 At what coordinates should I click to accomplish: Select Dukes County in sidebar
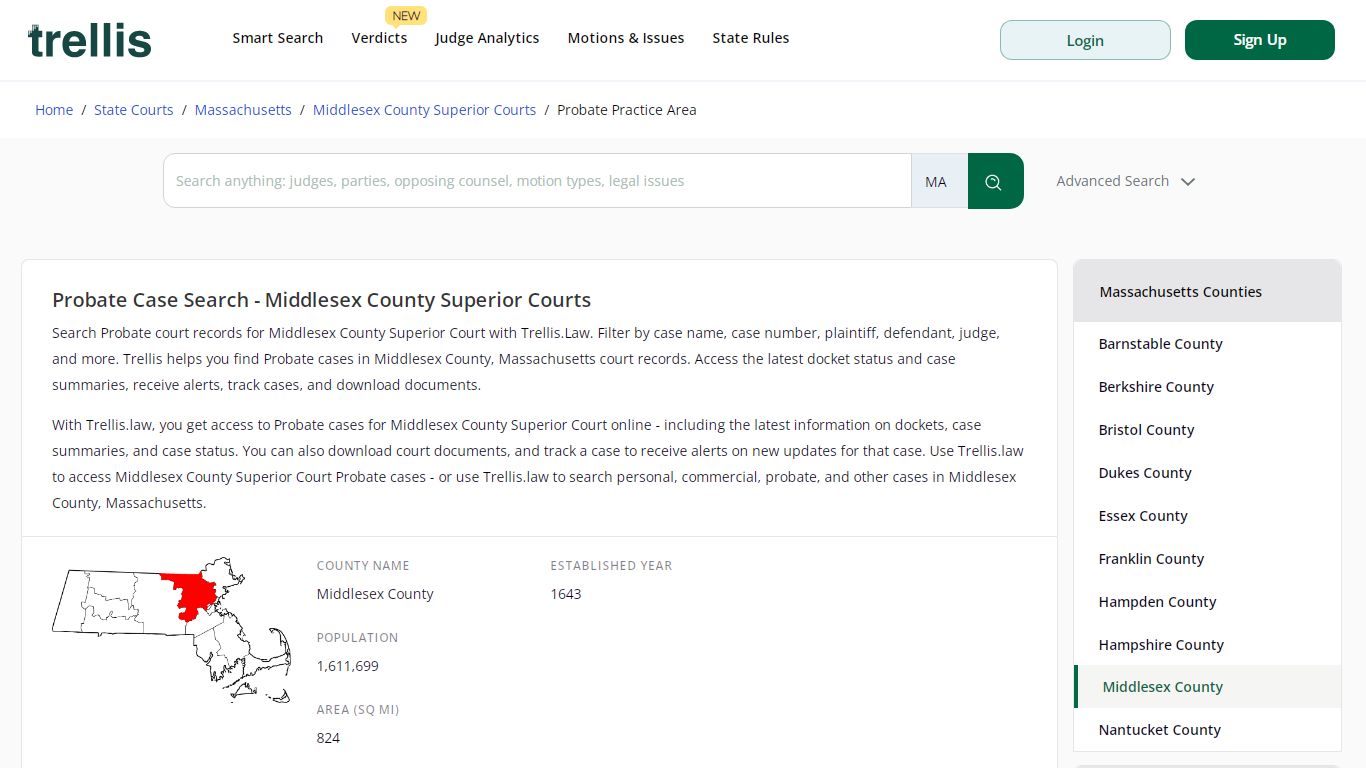1145,473
